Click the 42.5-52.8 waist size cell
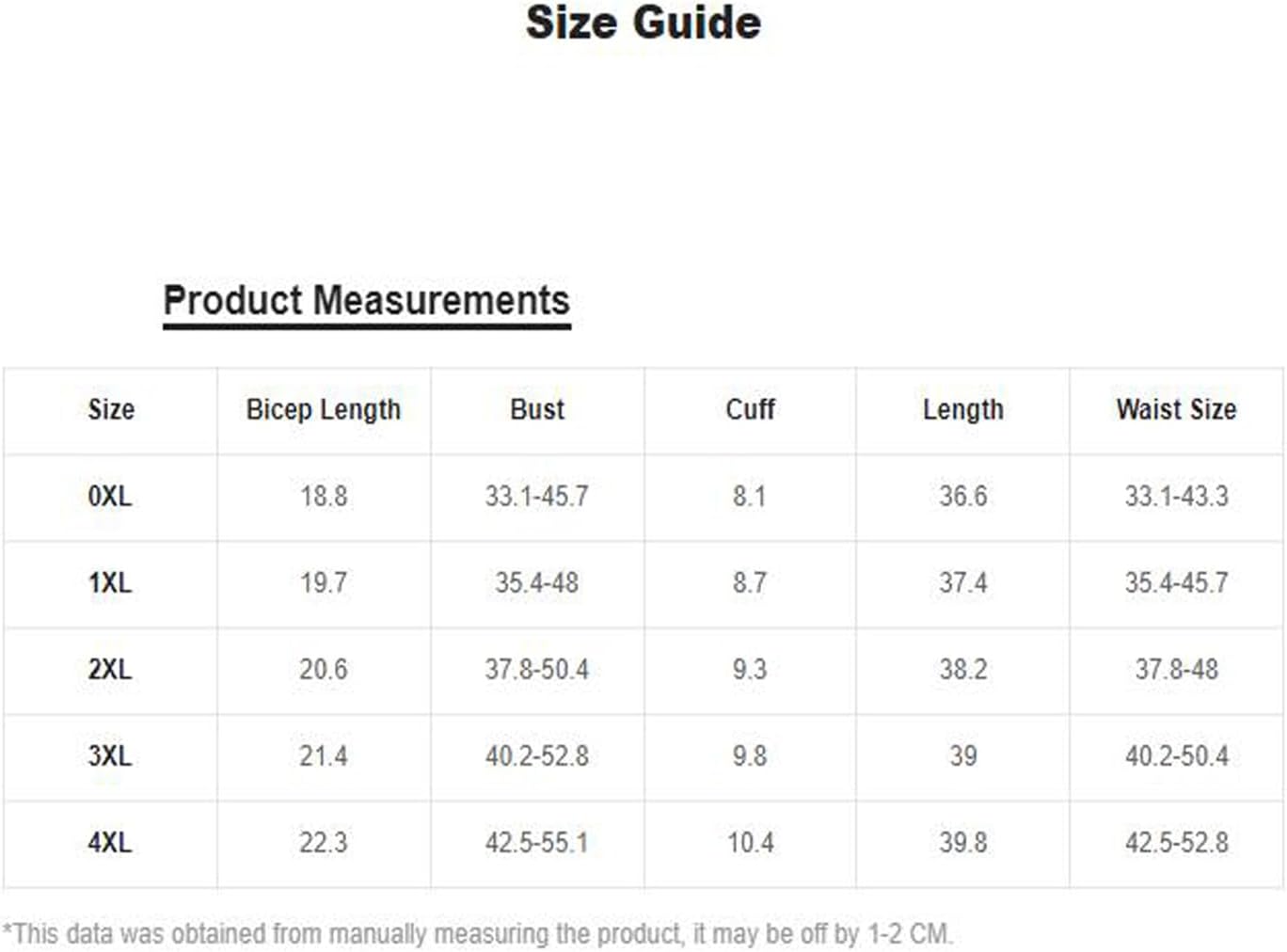Screen dimensions: 1287x952 1177,842
